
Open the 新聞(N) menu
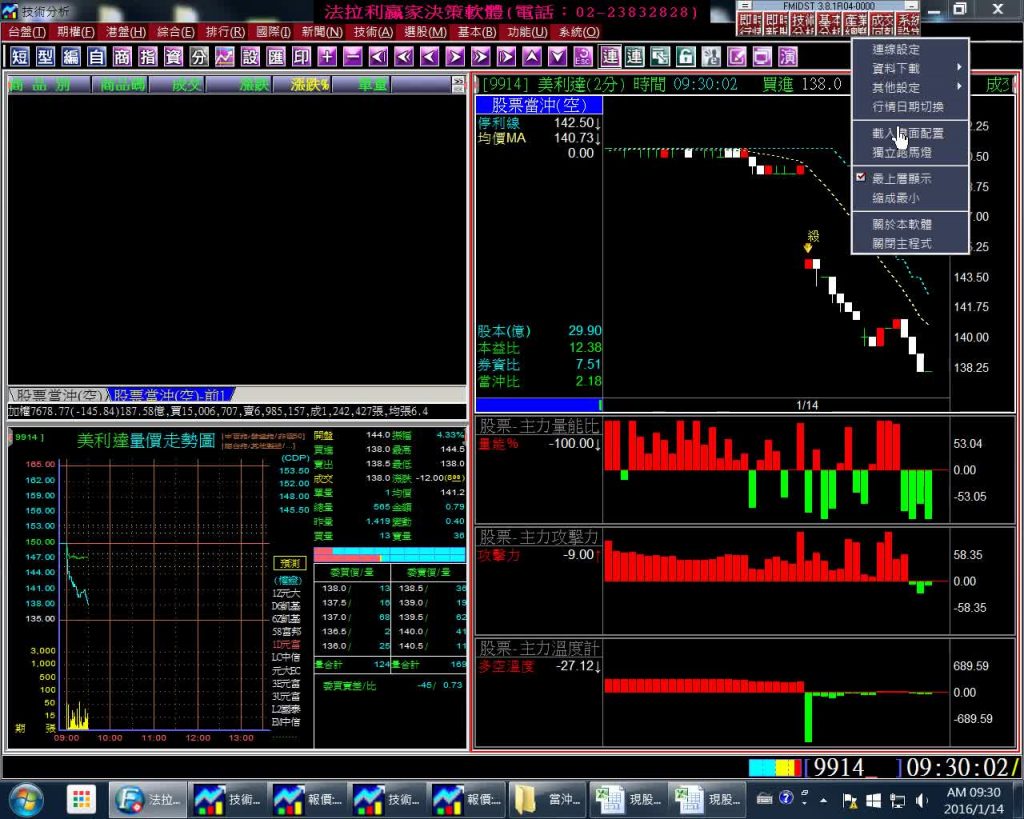pos(322,32)
